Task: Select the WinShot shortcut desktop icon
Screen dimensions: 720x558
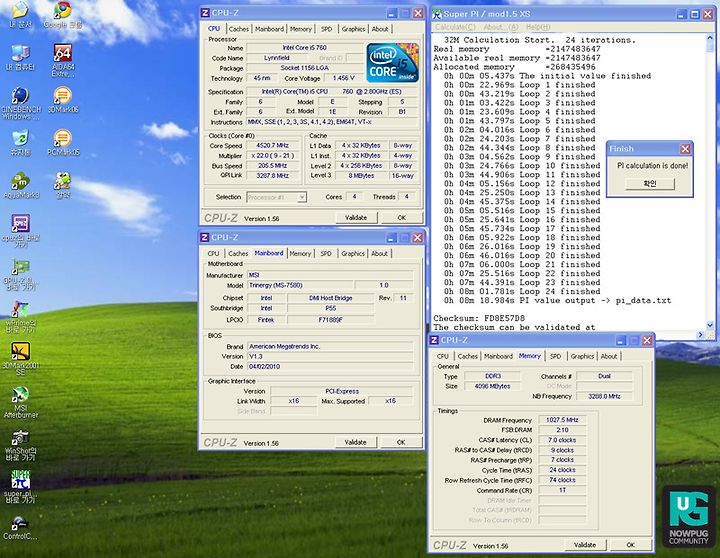Action: [21, 445]
